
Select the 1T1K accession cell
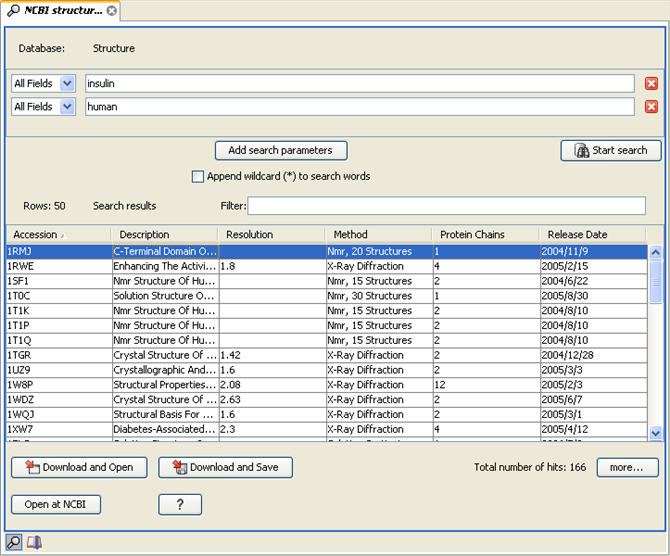point(59,311)
